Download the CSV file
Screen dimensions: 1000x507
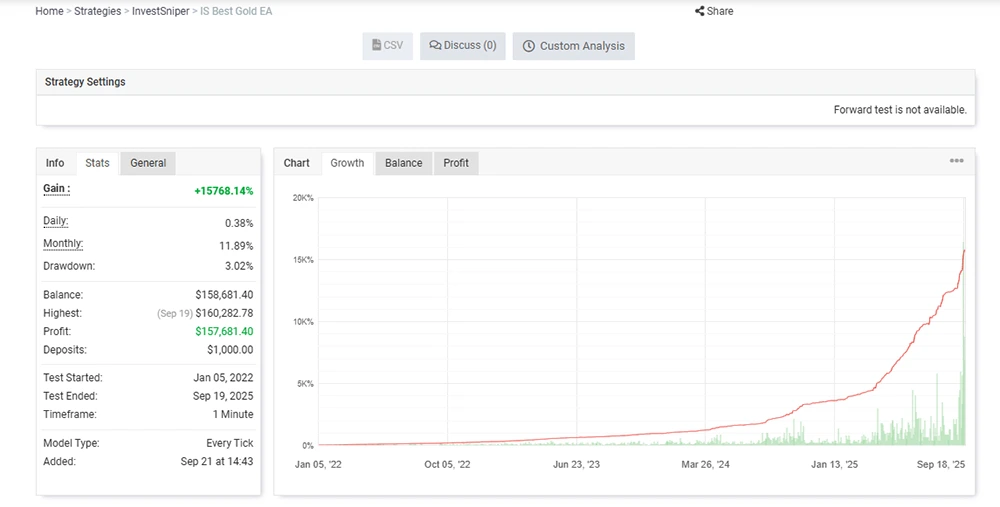387,46
